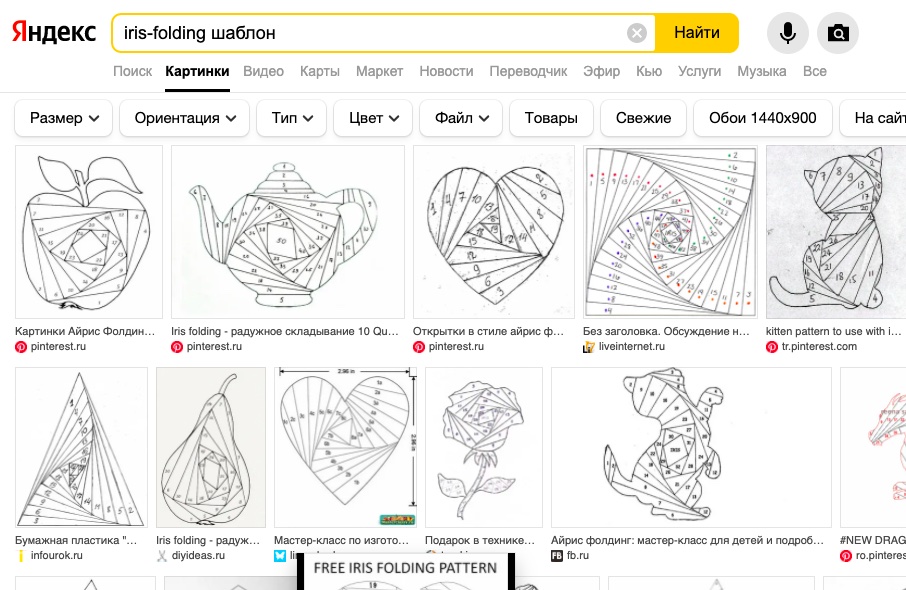Toggle the Товары filter
The image size is (906, 590).
551,118
